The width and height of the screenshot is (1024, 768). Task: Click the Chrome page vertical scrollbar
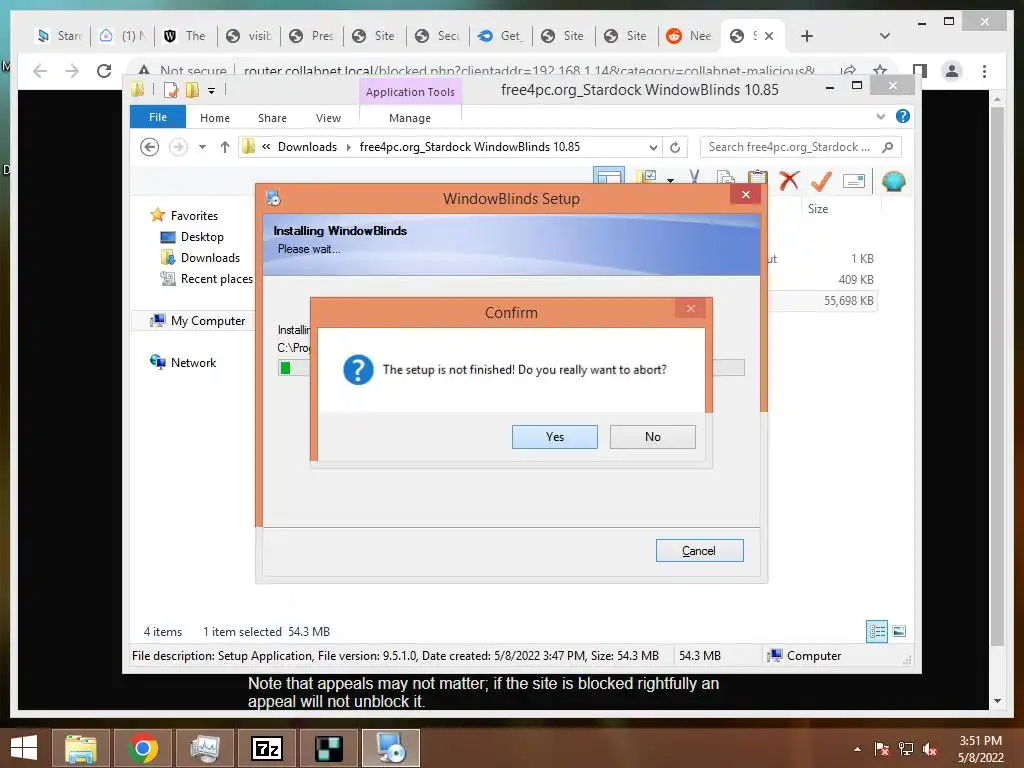(x=997, y=376)
